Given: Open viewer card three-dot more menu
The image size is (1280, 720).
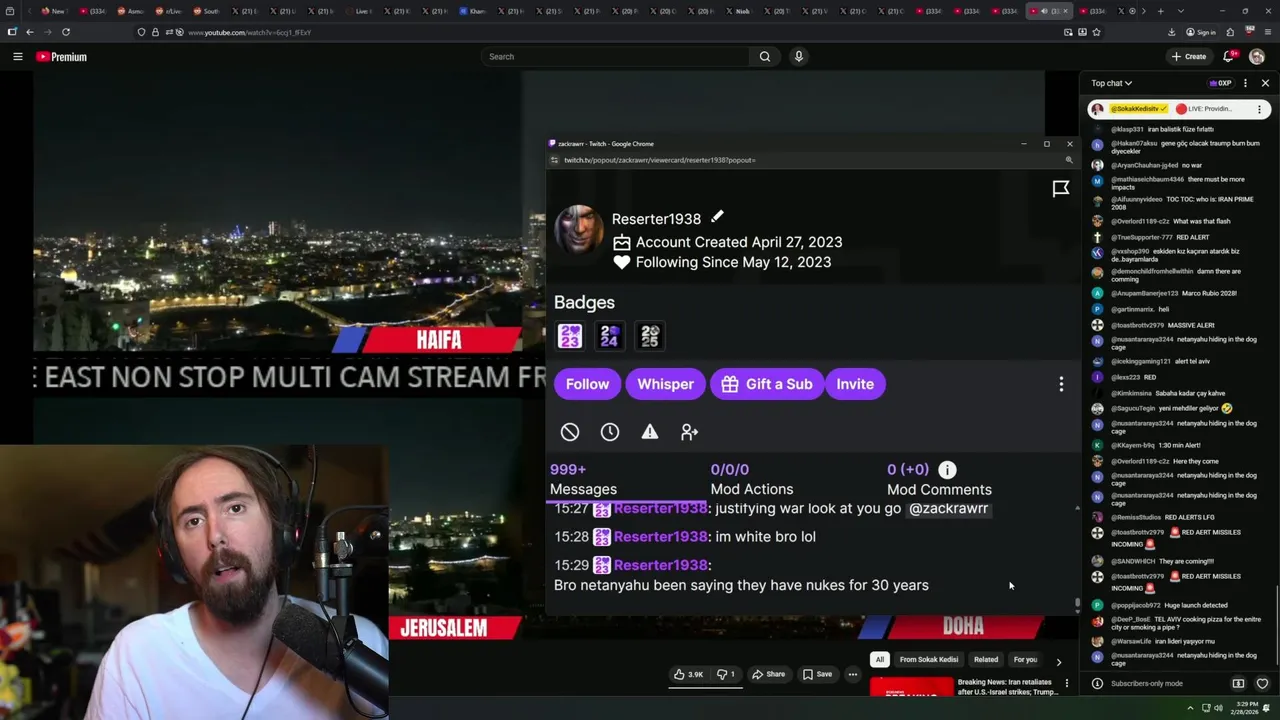Looking at the screenshot, I should (1061, 384).
